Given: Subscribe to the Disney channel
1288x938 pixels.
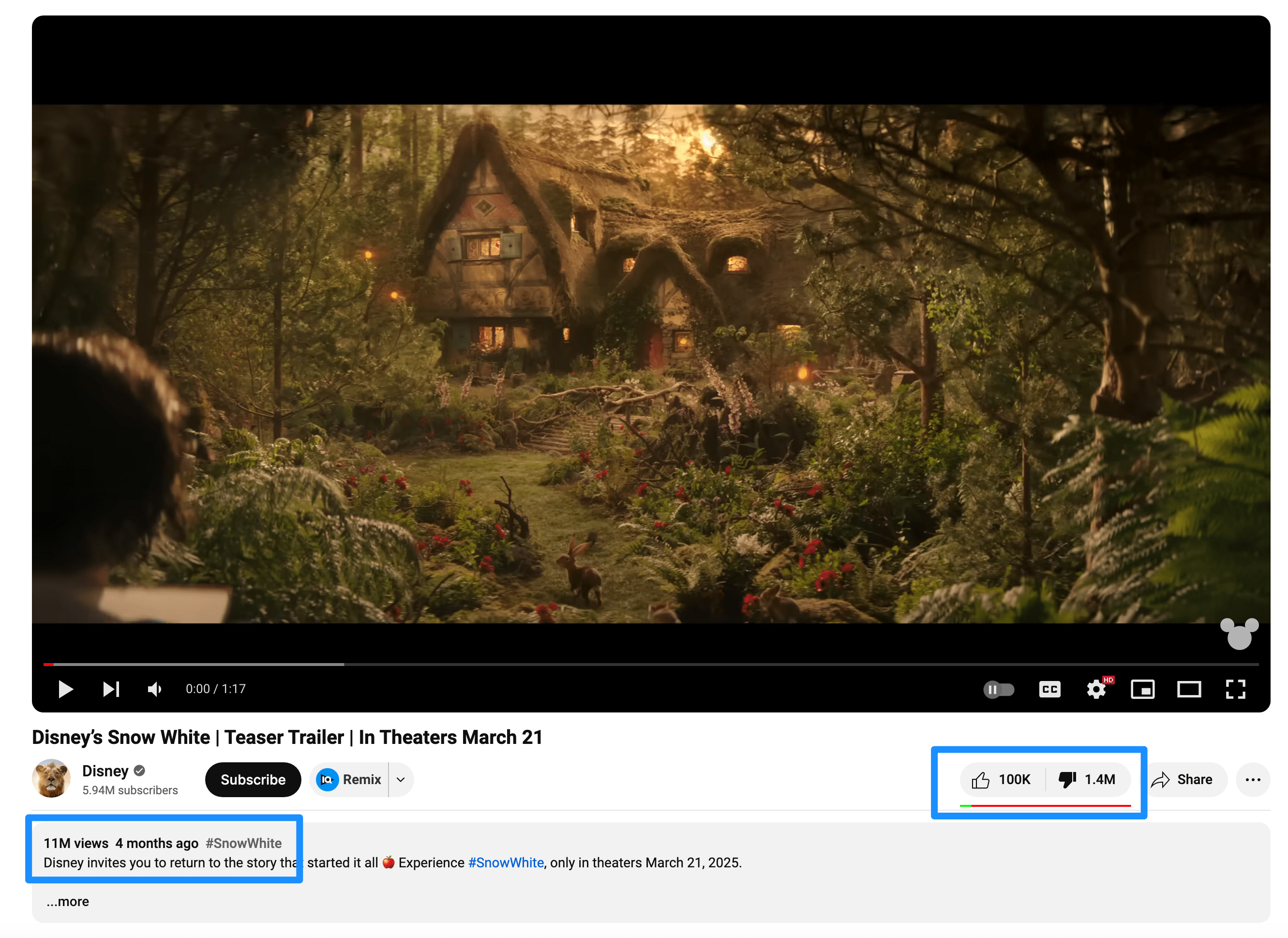Looking at the screenshot, I should [x=253, y=780].
